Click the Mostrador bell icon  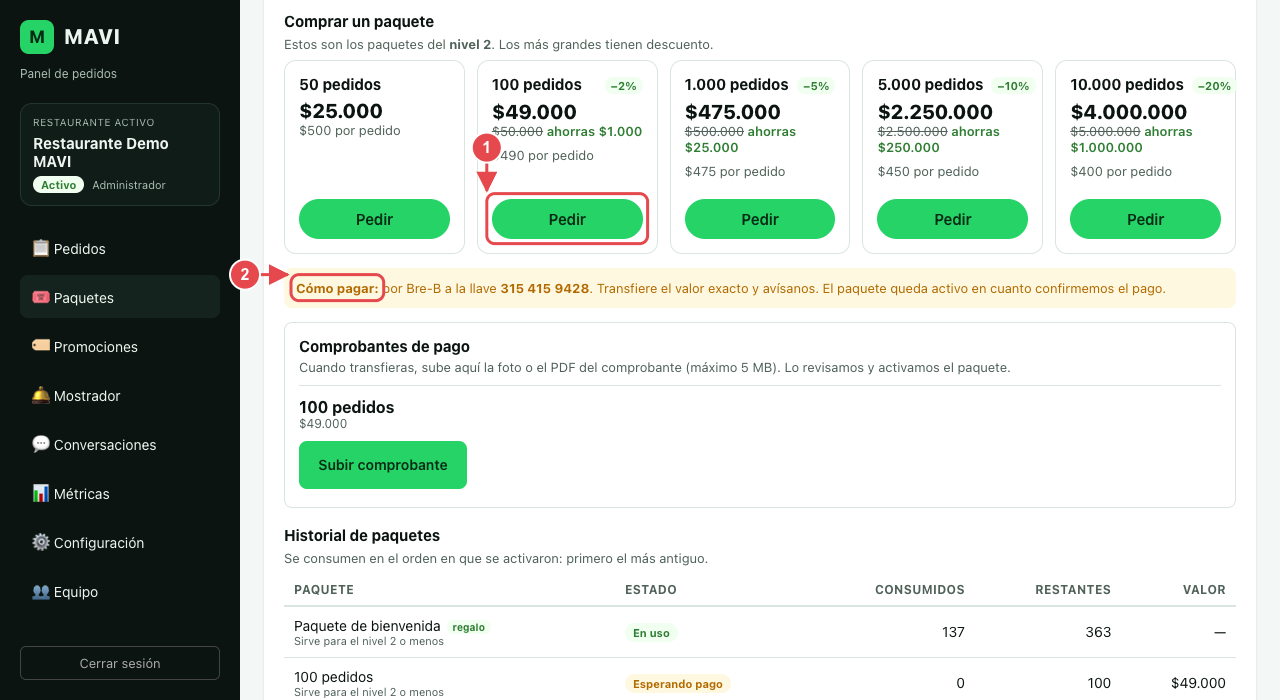point(41,395)
